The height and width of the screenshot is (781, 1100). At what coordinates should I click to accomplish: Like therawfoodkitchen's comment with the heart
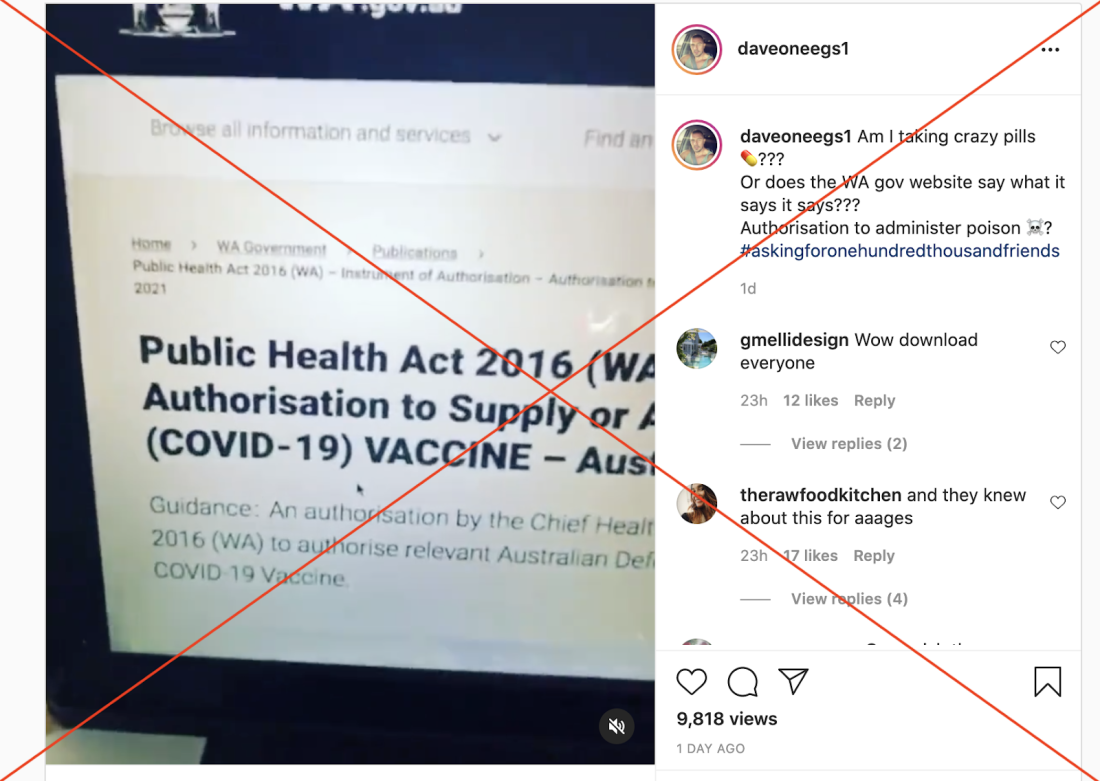(1058, 502)
